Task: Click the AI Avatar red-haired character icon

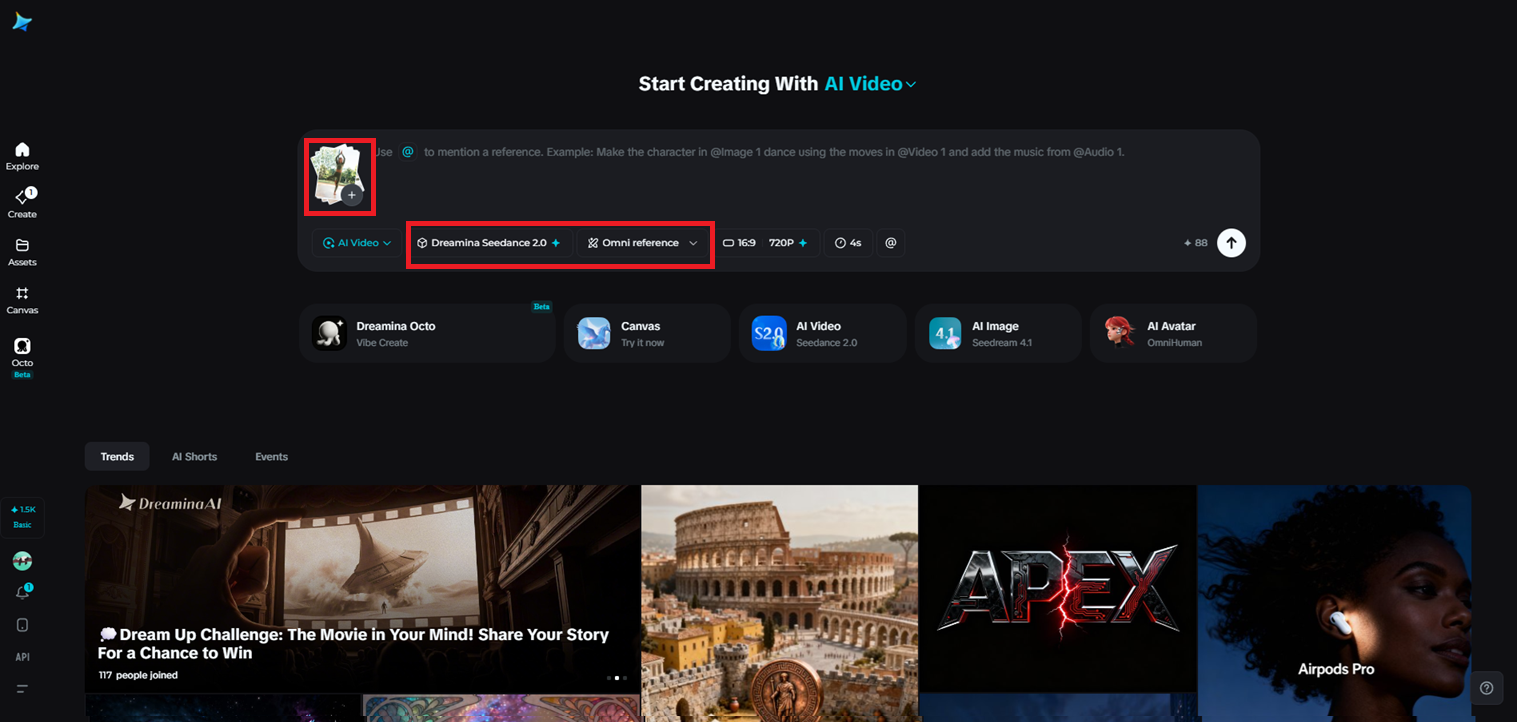Action: click(1120, 333)
